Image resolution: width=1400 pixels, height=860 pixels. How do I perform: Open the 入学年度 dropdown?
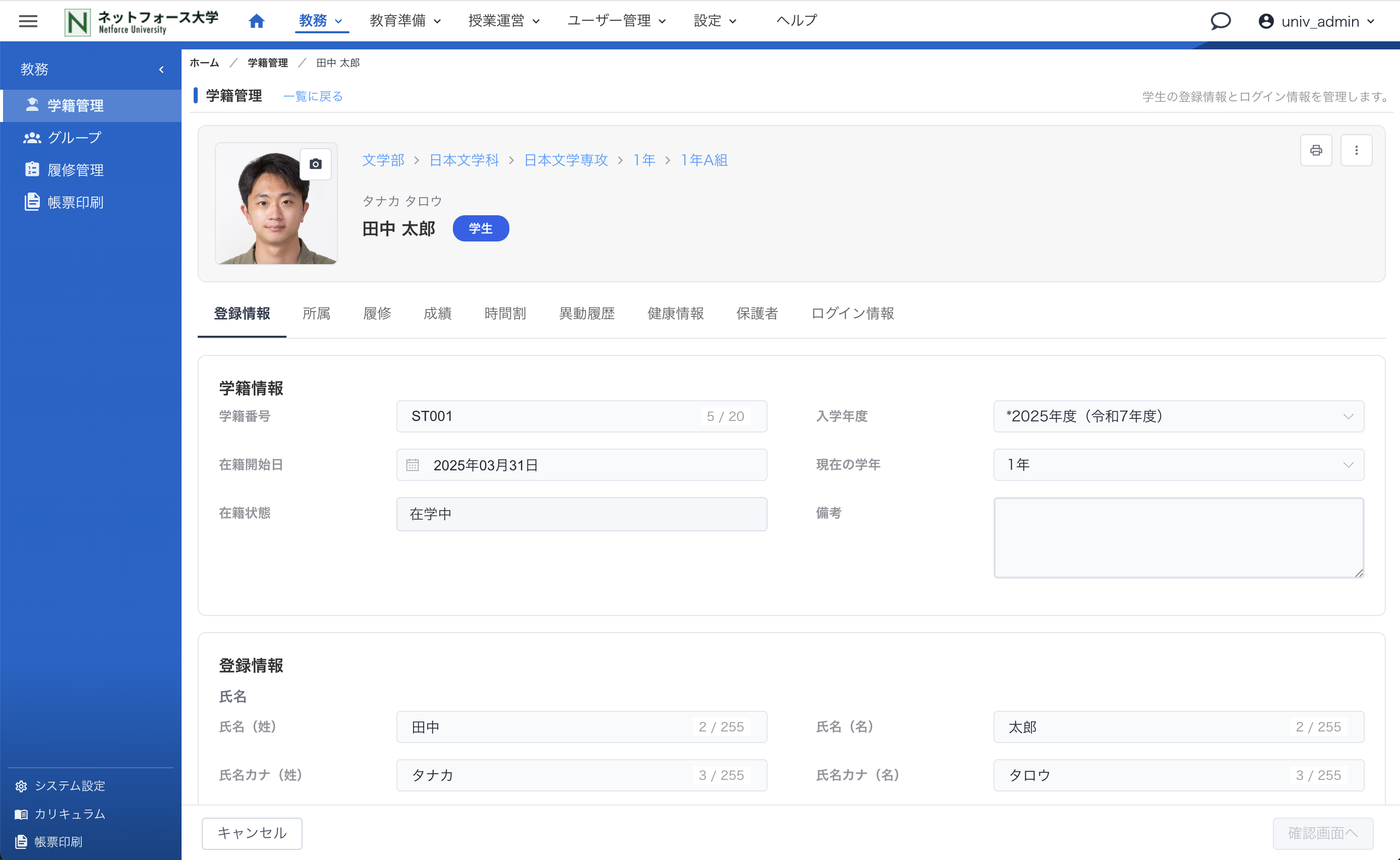(x=1178, y=416)
